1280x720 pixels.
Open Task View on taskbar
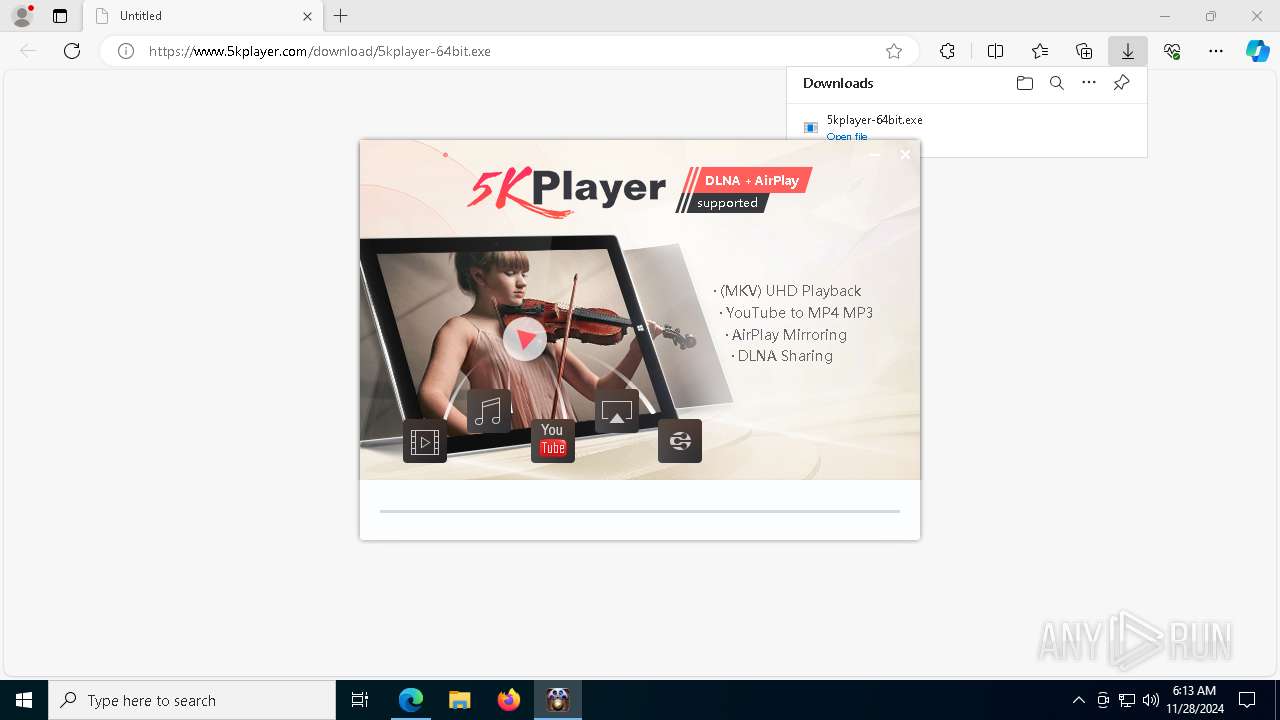(360, 700)
